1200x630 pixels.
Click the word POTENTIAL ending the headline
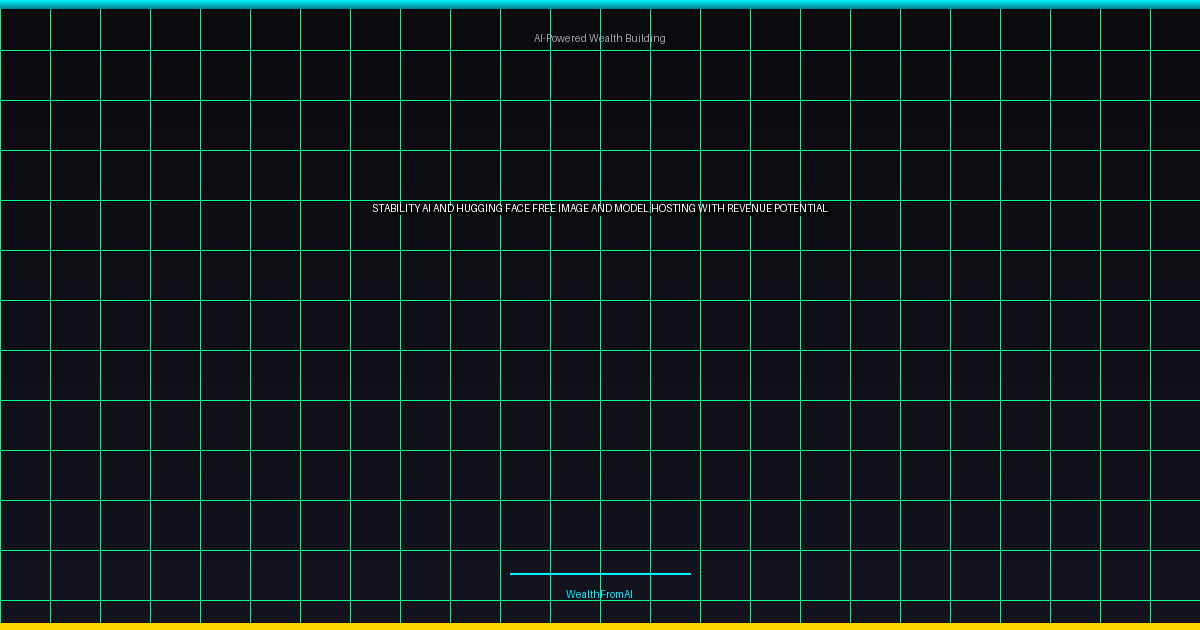tap(801, 209)
